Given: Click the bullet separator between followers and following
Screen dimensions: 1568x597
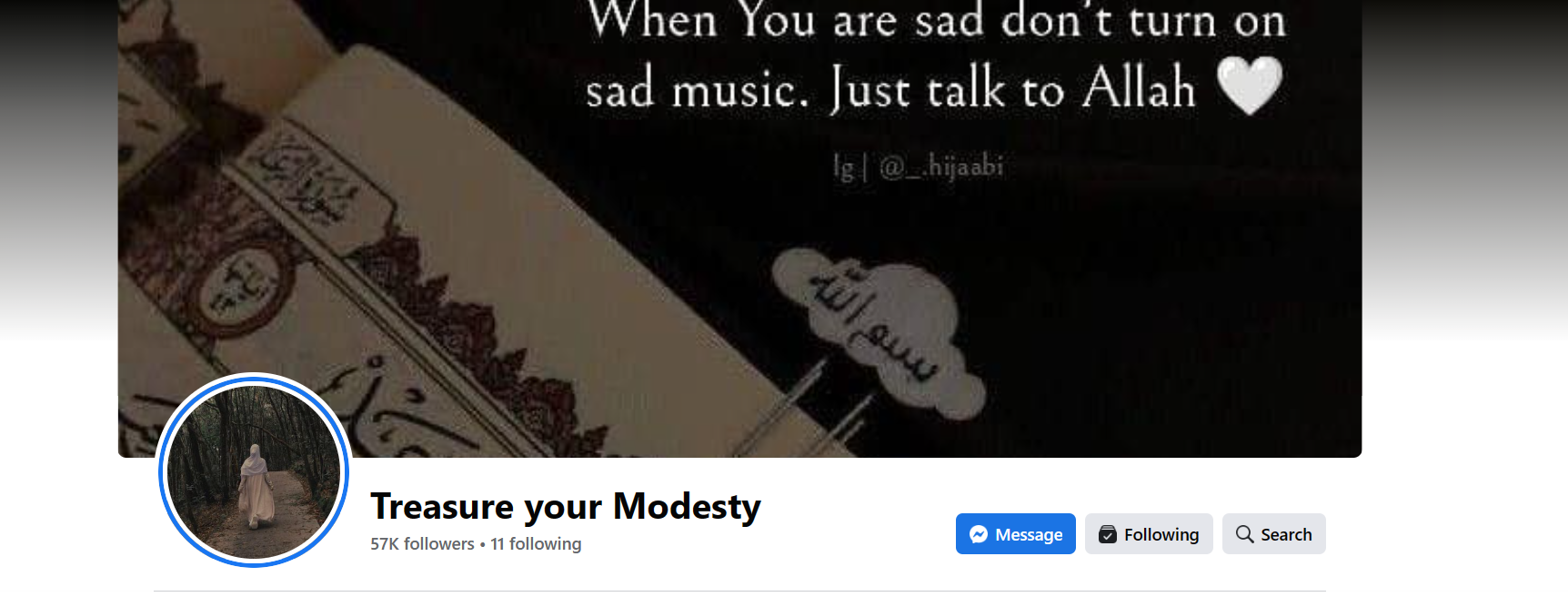Looking at the screenshot, I should [x=482, y=544].
